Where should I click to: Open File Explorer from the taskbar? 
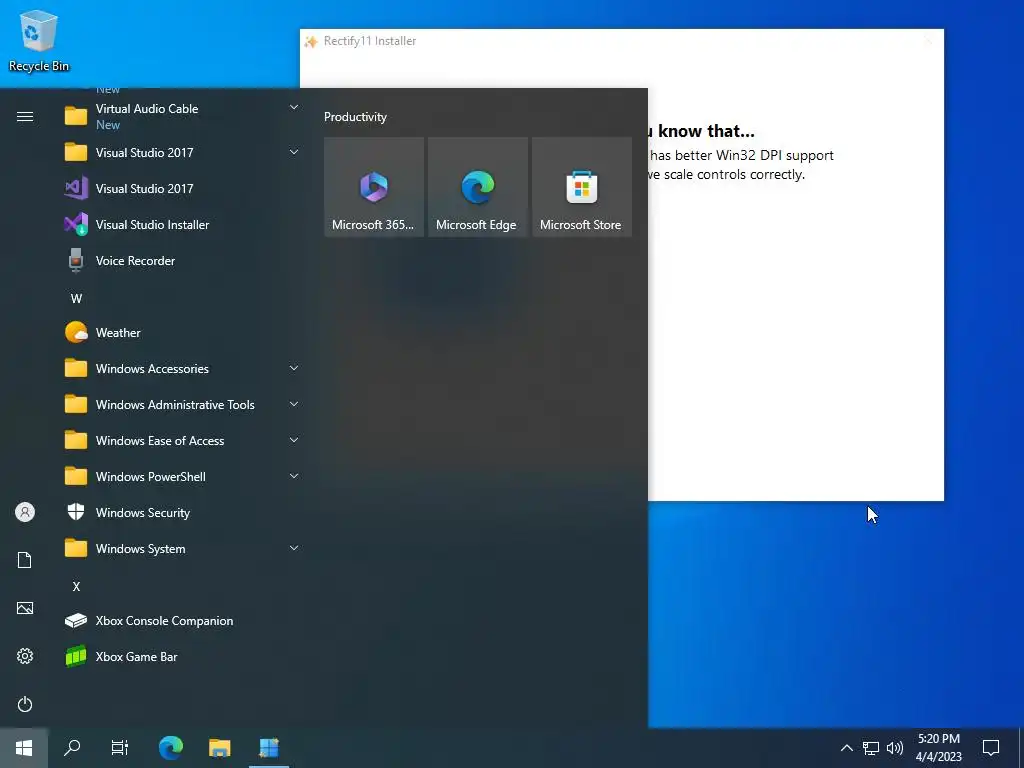coord(219,748)
